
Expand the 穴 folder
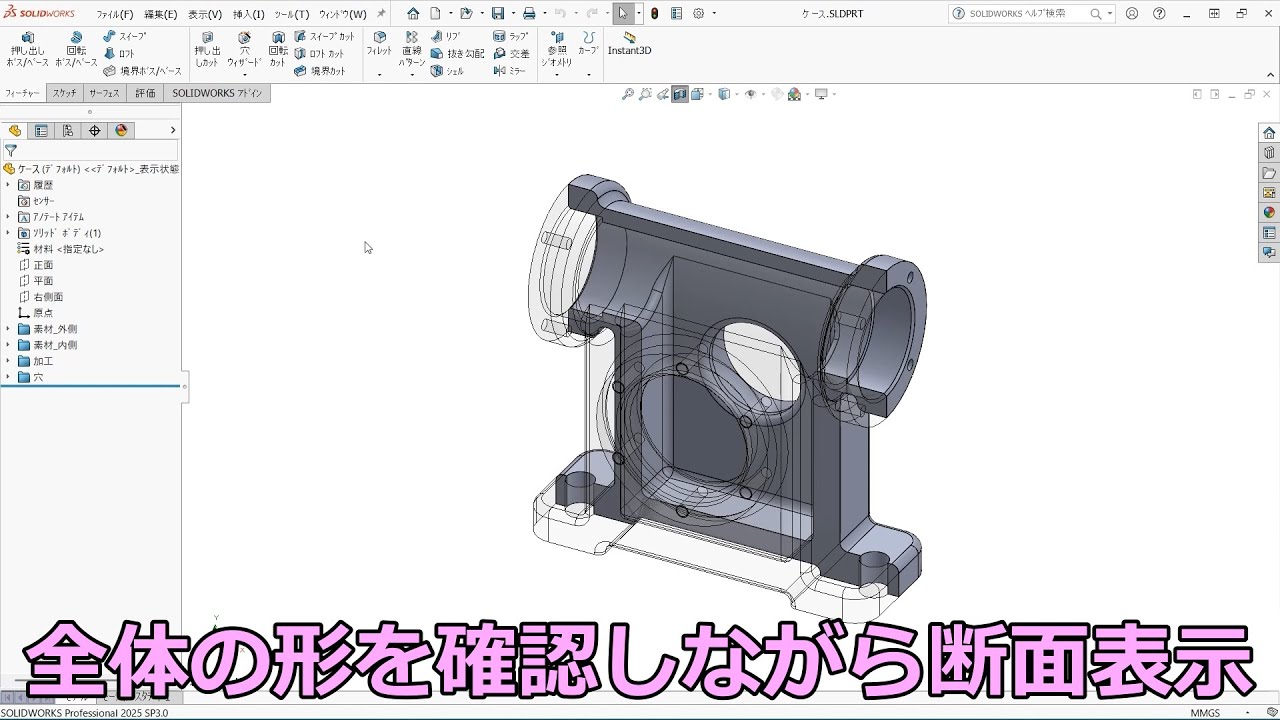(8, 377)
